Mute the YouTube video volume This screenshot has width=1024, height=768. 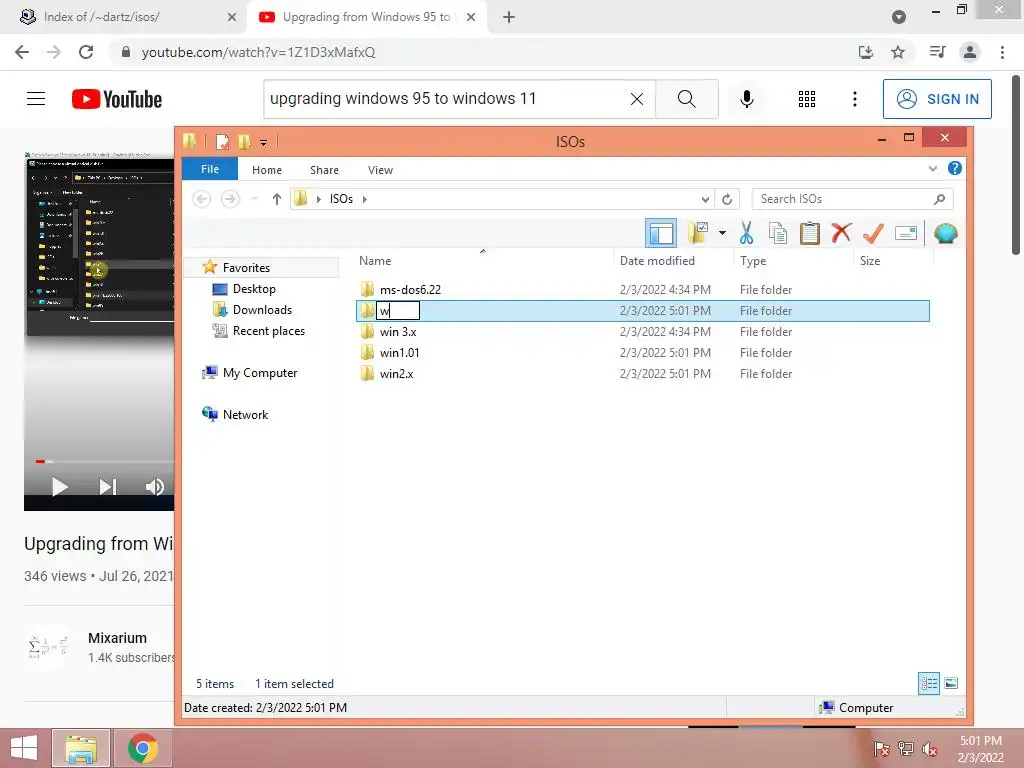155,487
